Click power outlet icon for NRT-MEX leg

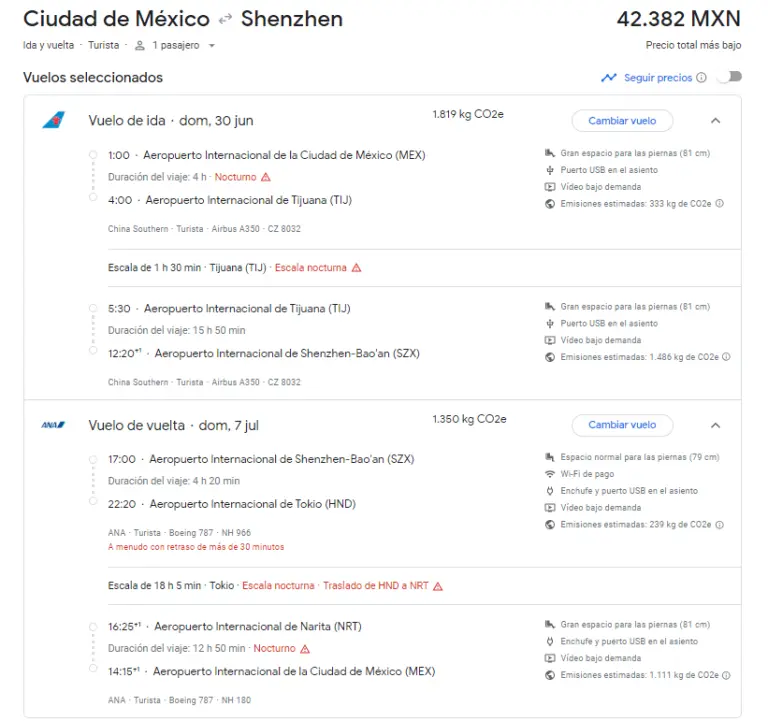tap(550, 641)
